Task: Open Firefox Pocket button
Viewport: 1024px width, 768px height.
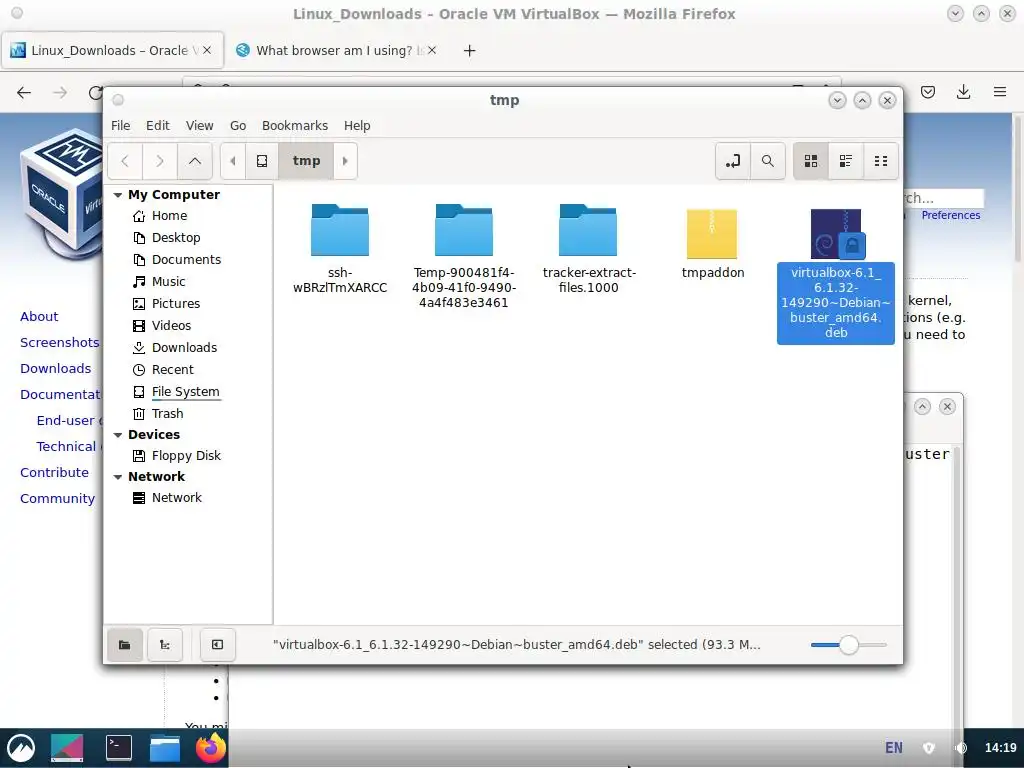Action: pos(928,92)
